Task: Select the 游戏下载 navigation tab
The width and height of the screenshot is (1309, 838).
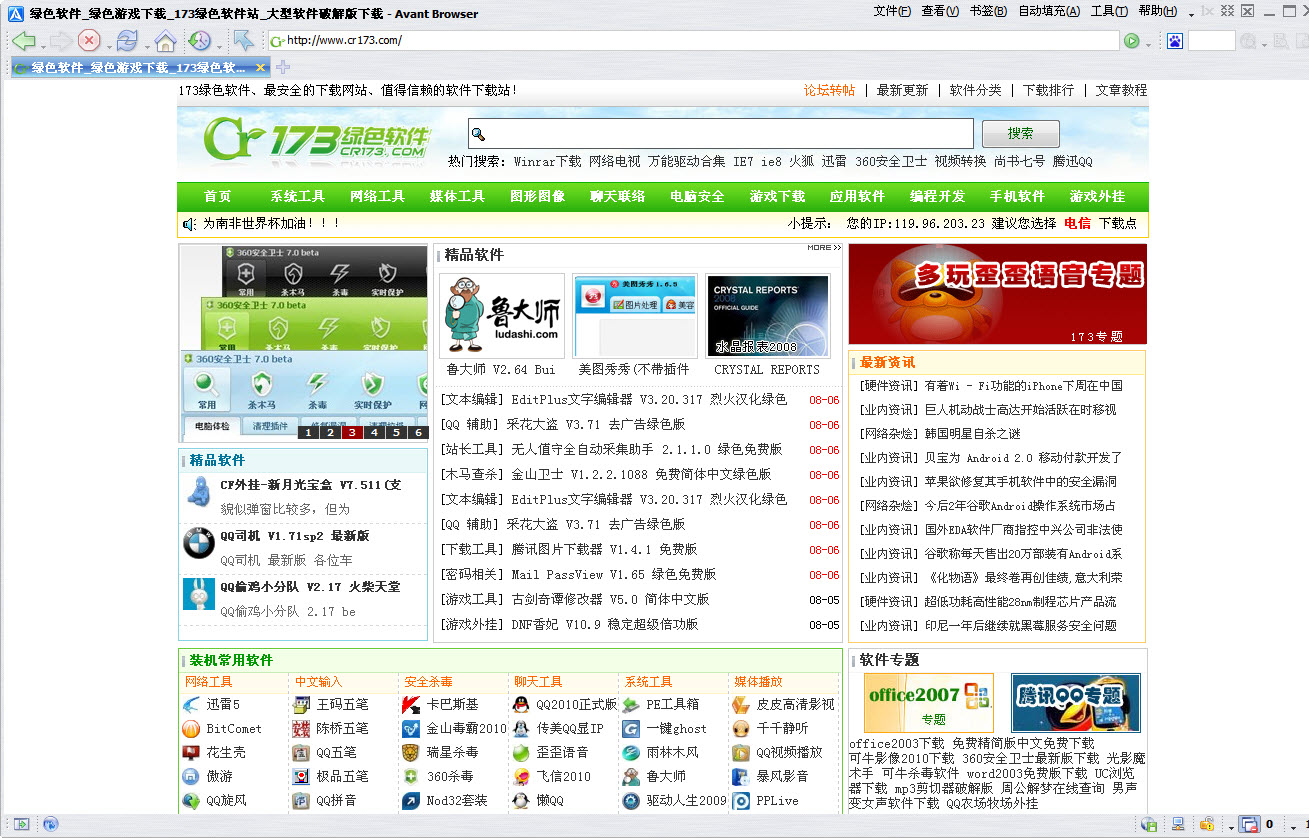Action: (777, 196)
